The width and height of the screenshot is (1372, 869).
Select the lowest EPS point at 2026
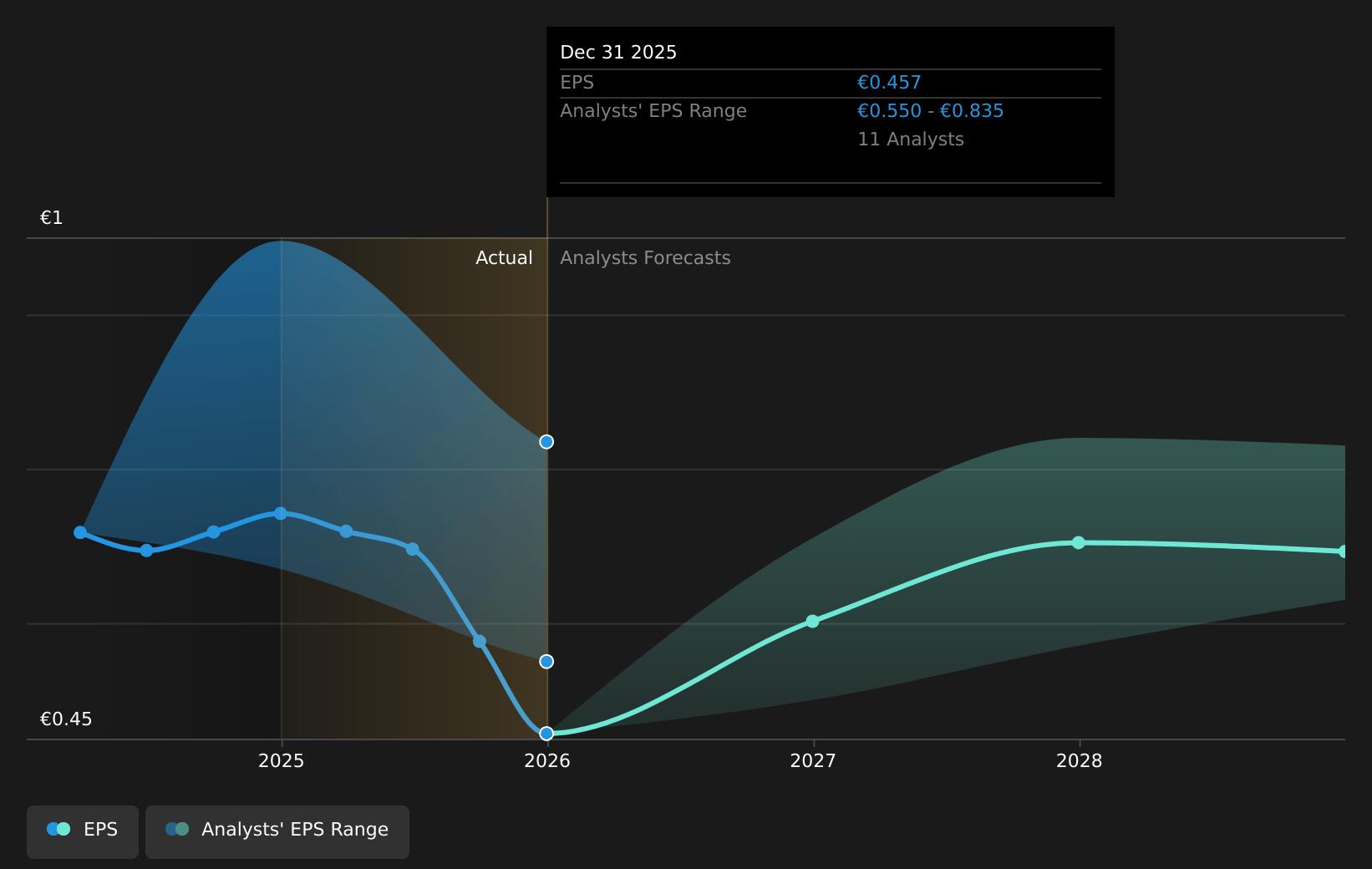point(546,734)
